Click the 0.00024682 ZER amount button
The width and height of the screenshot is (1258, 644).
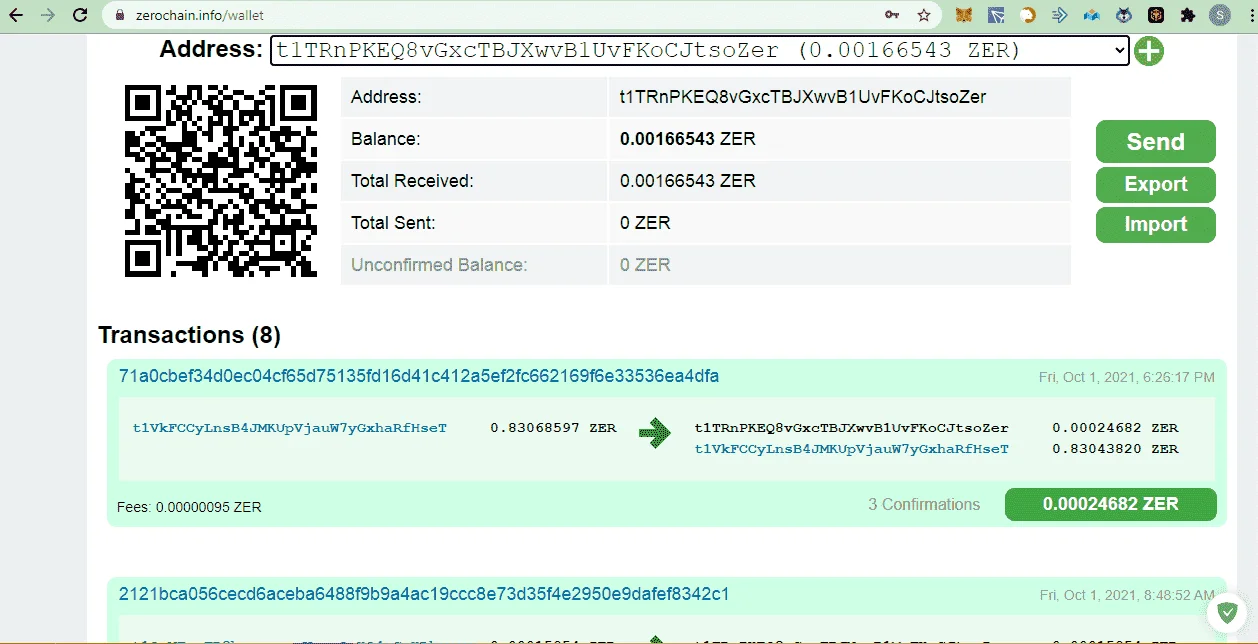point(1110,504)
